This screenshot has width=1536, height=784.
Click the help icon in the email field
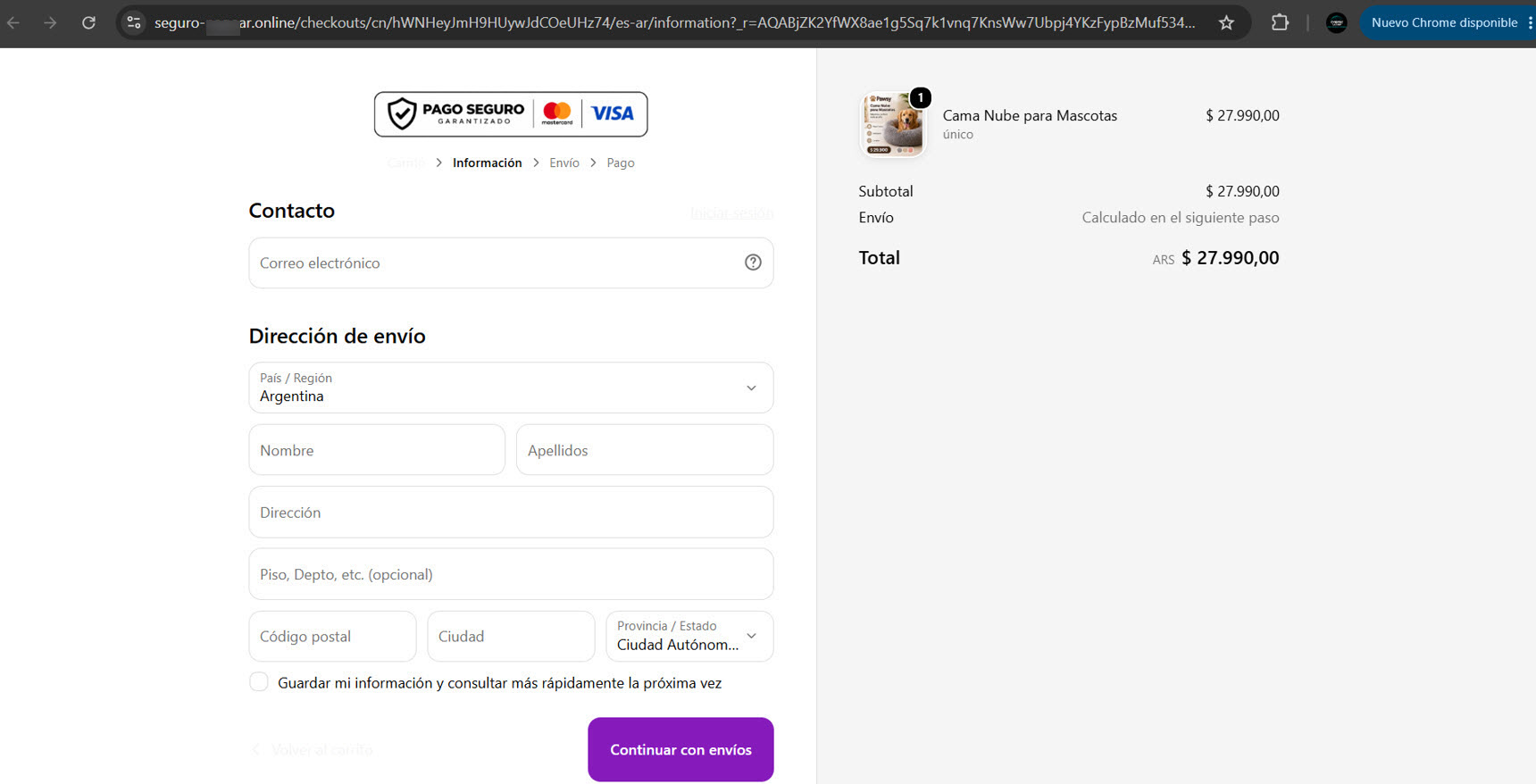tap(753, 263)
